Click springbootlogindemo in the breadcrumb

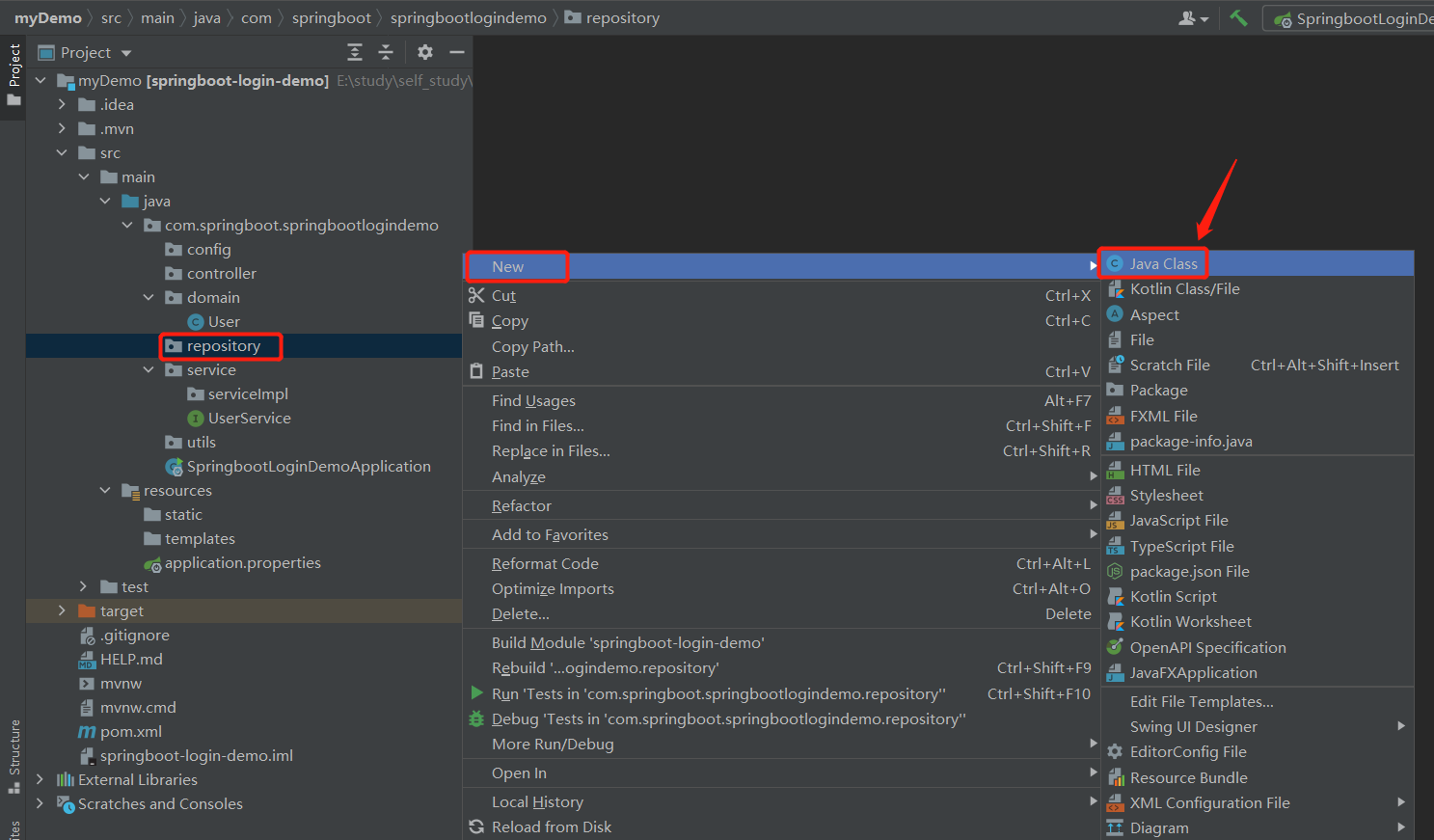[x=468, y=18]
